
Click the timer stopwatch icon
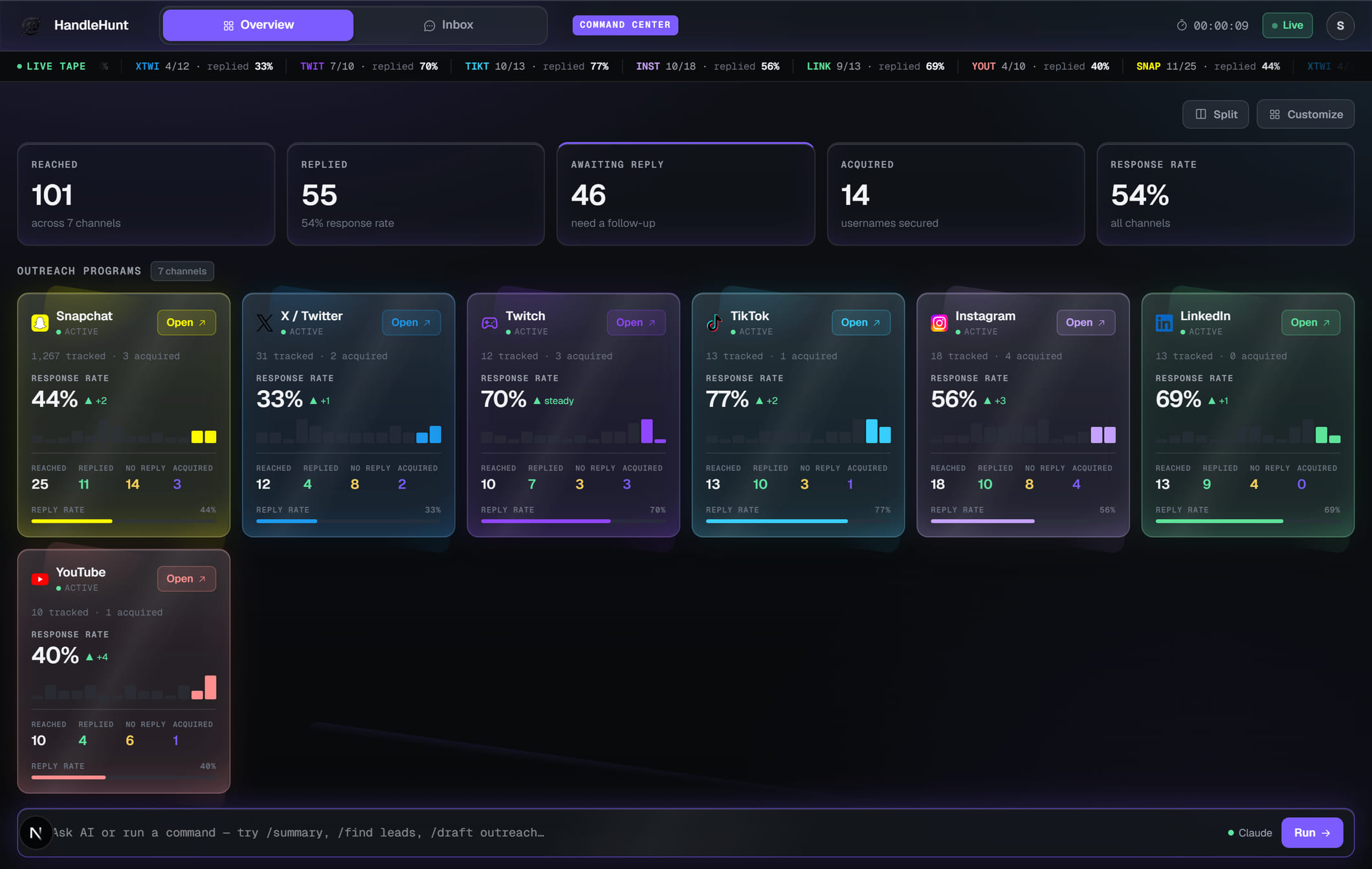1182,25
